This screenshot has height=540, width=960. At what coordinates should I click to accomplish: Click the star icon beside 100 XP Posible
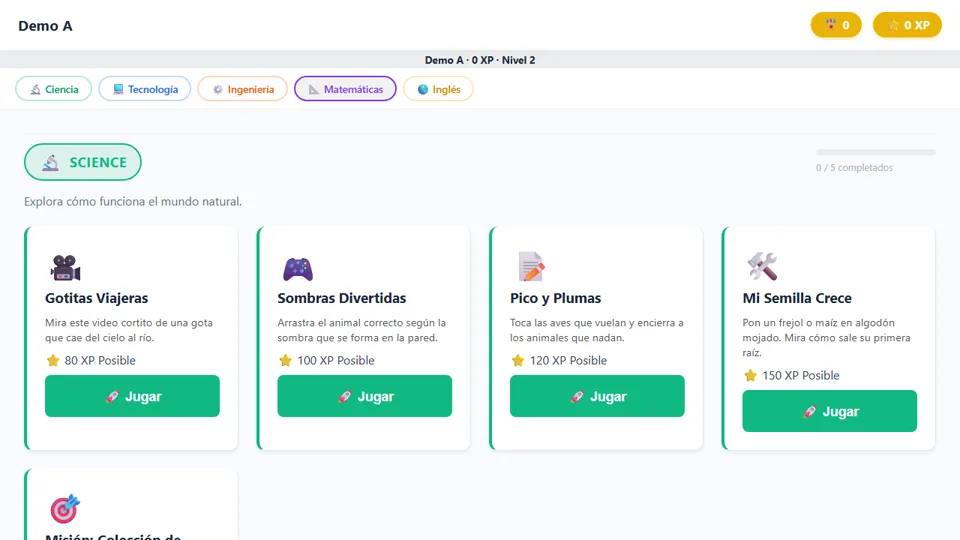(x=285, y=360)
